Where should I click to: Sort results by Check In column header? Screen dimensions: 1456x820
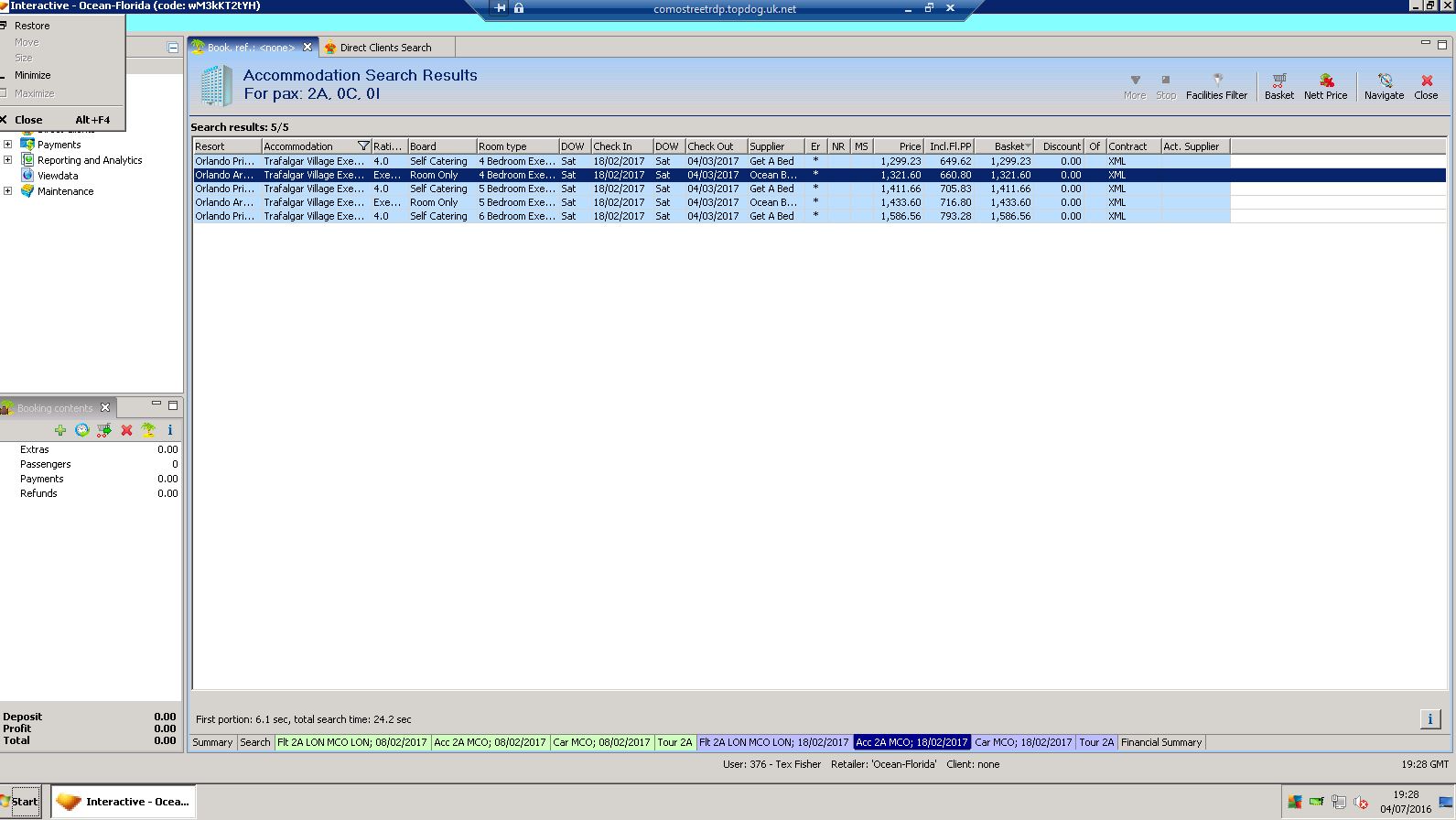pos(621,146)
